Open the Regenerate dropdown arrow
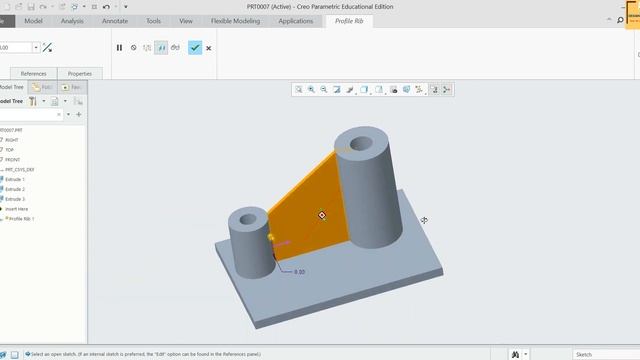This screenshot has width=640, height=360. tap(84, 7)
